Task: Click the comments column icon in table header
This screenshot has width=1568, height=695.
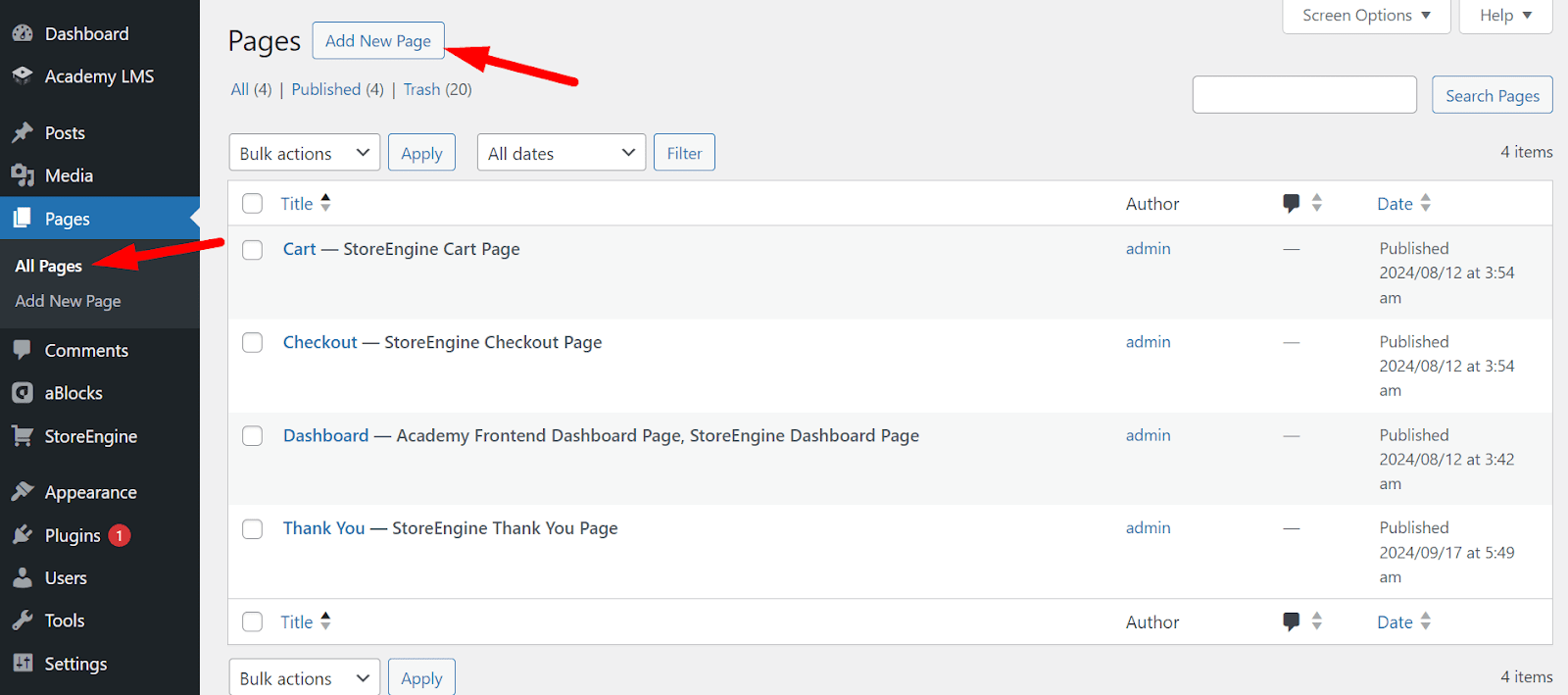Action: [x=1292, y=204]
